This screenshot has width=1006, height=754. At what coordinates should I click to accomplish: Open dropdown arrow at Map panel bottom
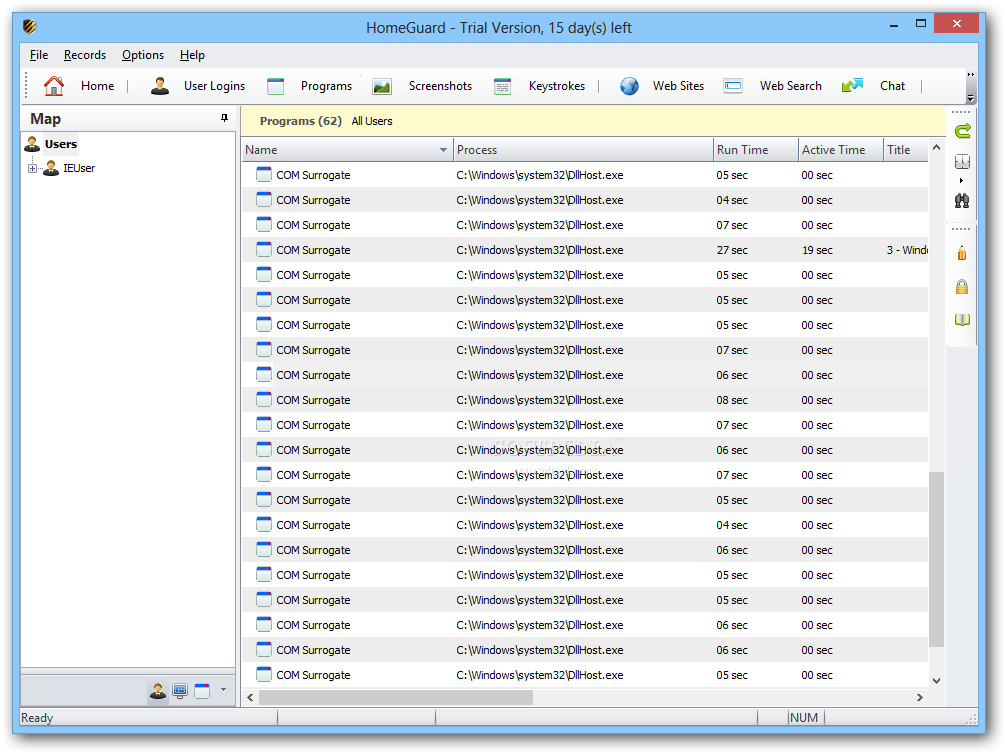[x=223, y=690]
